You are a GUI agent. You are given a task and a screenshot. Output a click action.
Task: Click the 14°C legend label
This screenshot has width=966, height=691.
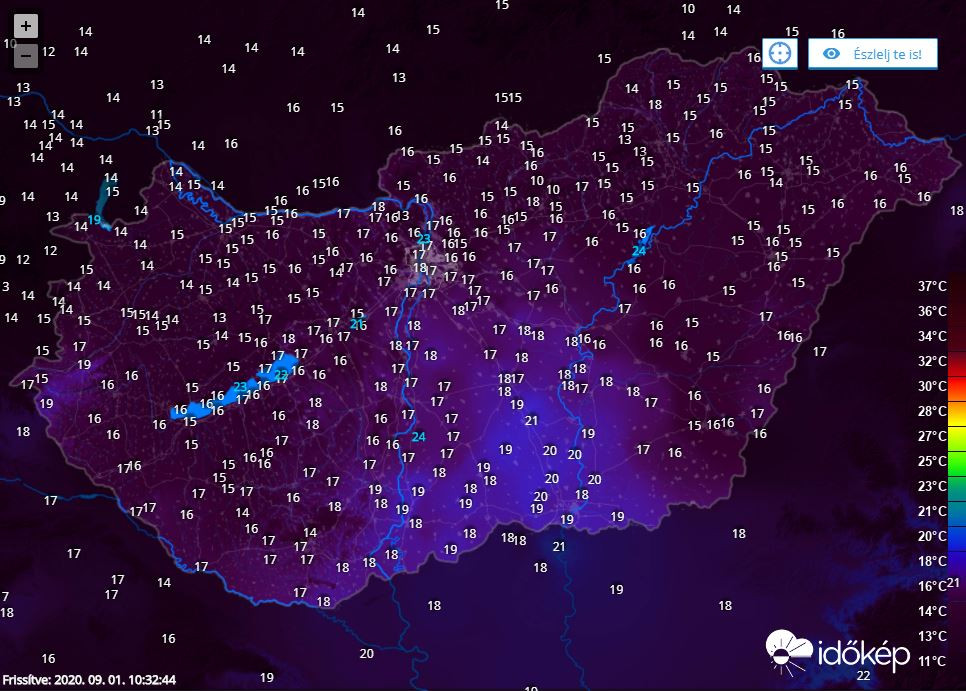point(932,611)
